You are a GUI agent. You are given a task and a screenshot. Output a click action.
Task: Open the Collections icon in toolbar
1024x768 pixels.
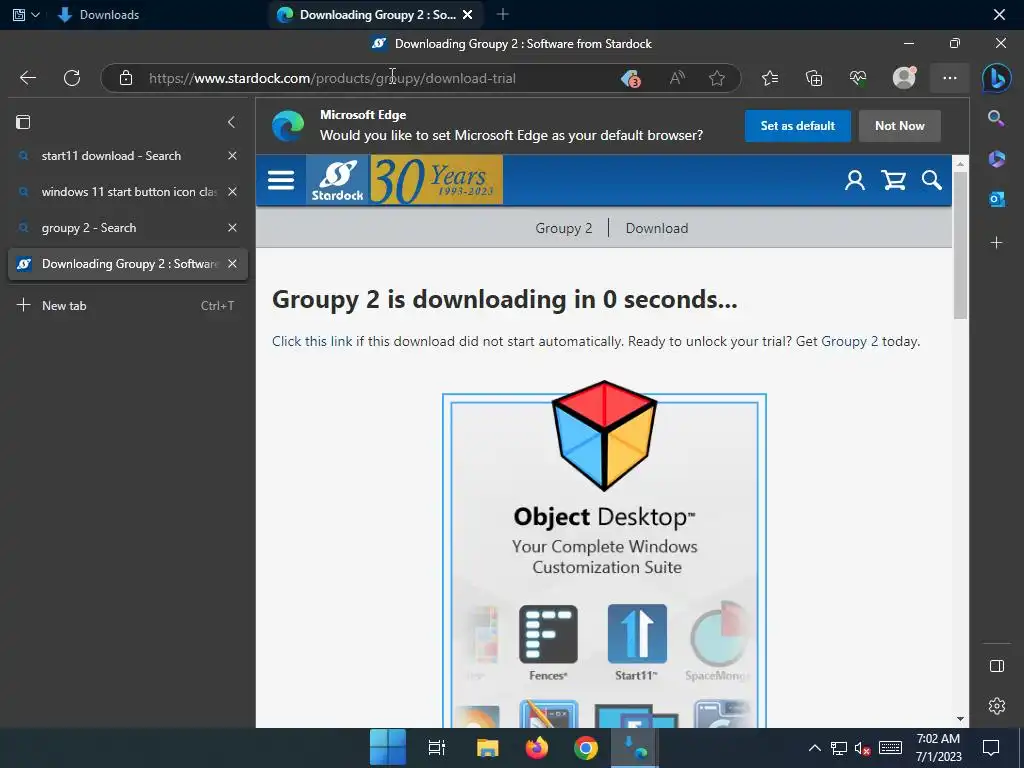click(x=814, y=78)
